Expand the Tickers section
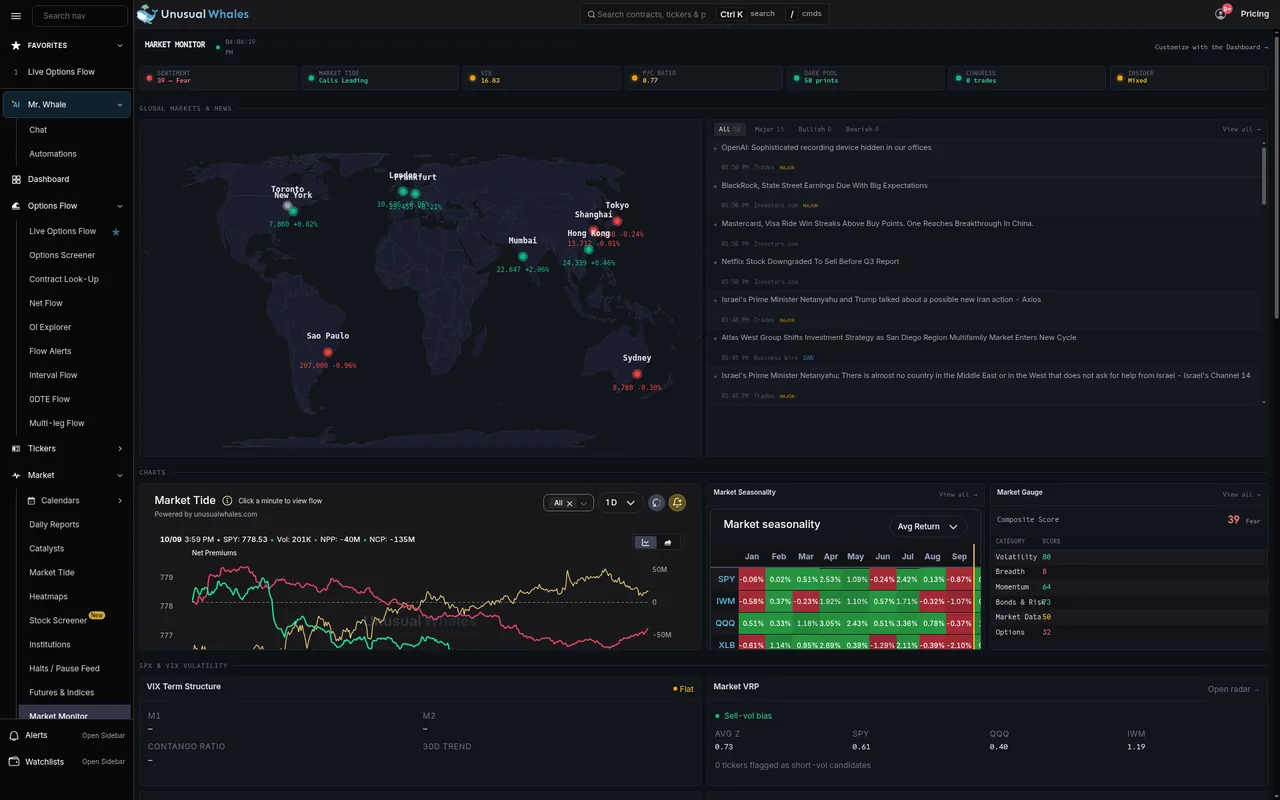Screen dimensions: 1280x800 tap(120, 448)
